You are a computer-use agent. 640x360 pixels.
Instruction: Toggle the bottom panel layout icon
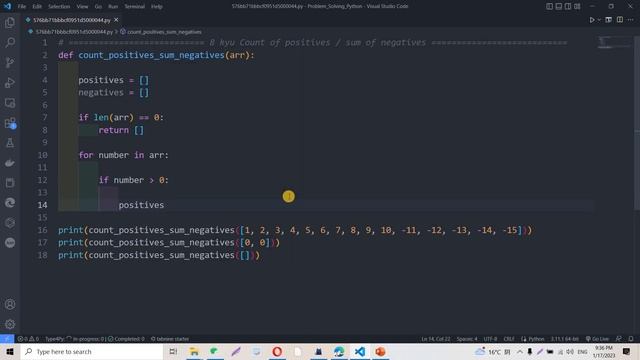(x=559, y=6)
